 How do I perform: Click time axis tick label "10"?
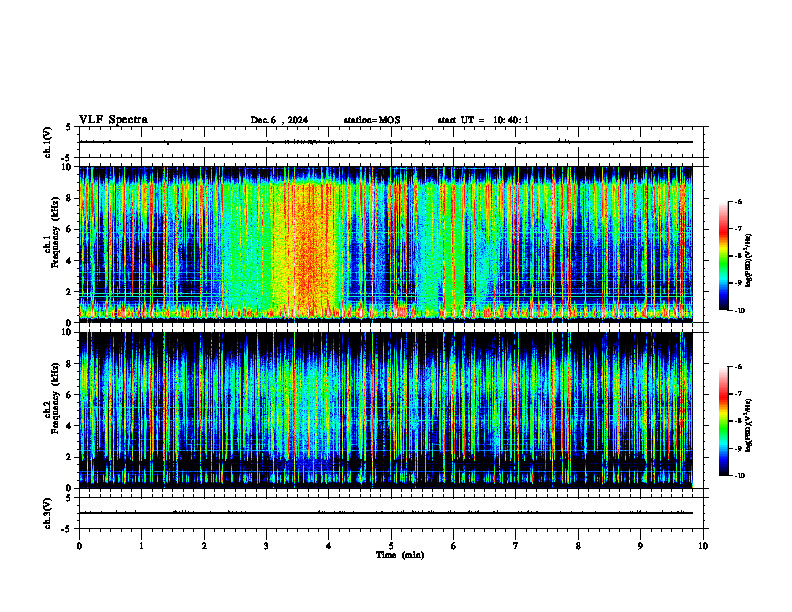(703, 546)
